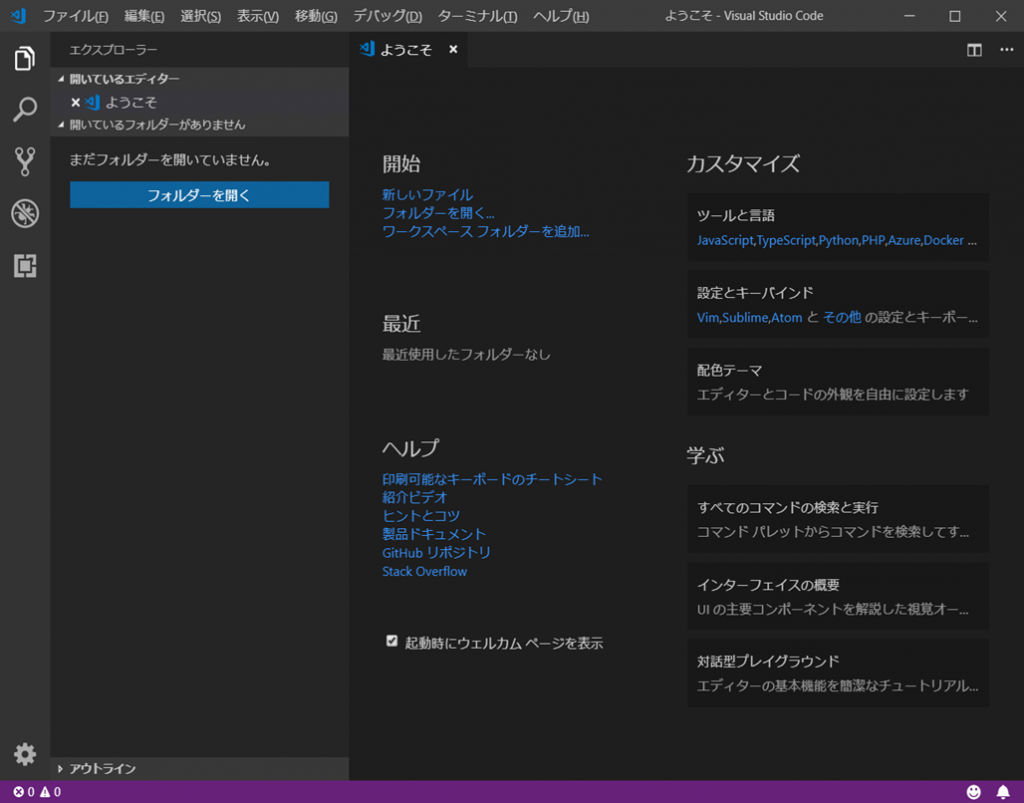This screenshot has height=803, width=1024.
Task: Open the Explorer view in activity bar
Action: click(x=25, y=59)
